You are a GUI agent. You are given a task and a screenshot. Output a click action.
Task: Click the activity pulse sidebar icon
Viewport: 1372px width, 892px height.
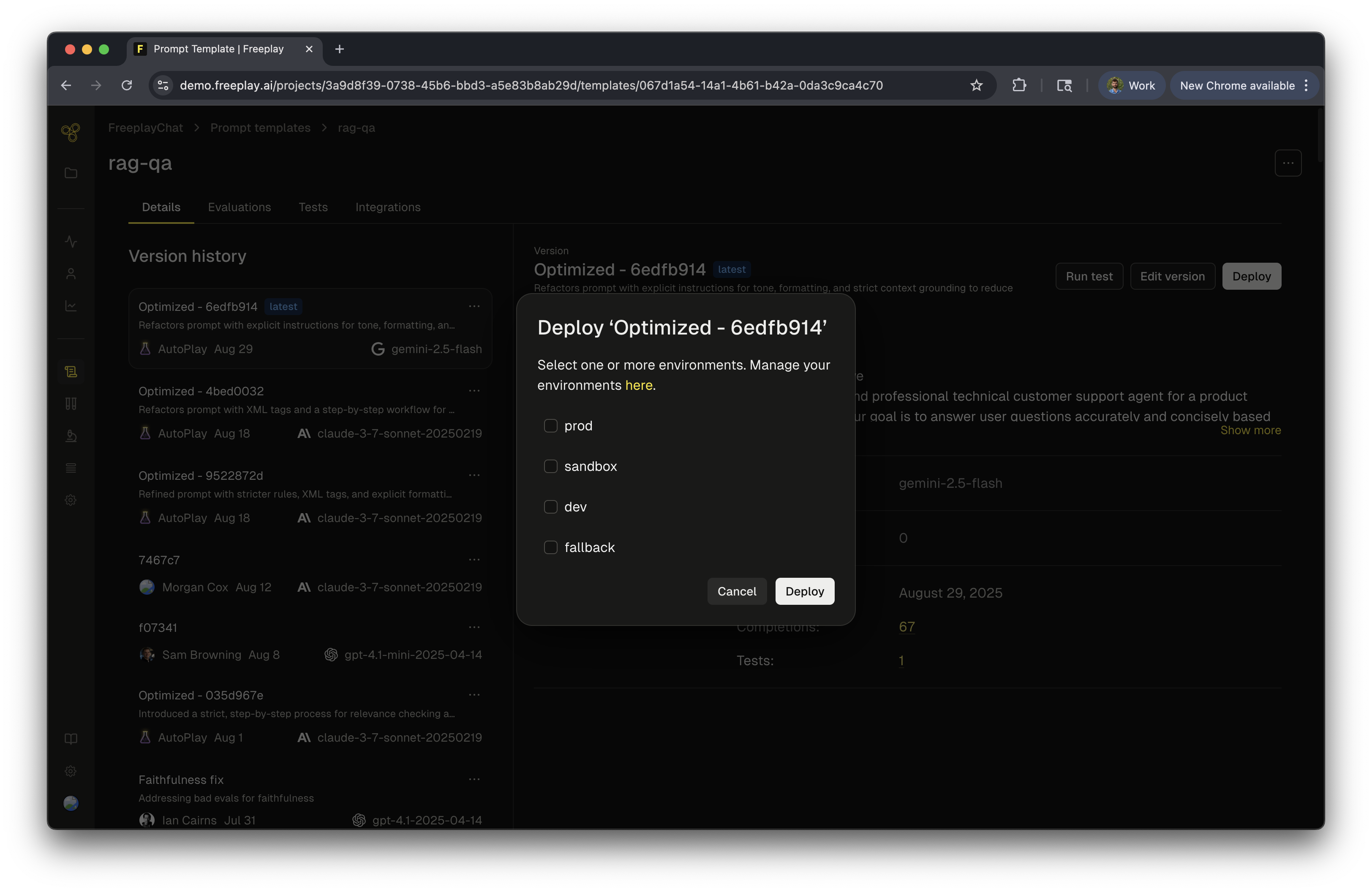pyautogui.click(x=71, y=242)
